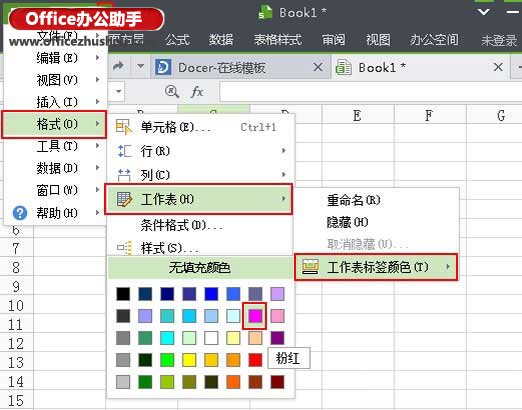Expand the name box dropdown arrow

[118, 91]
